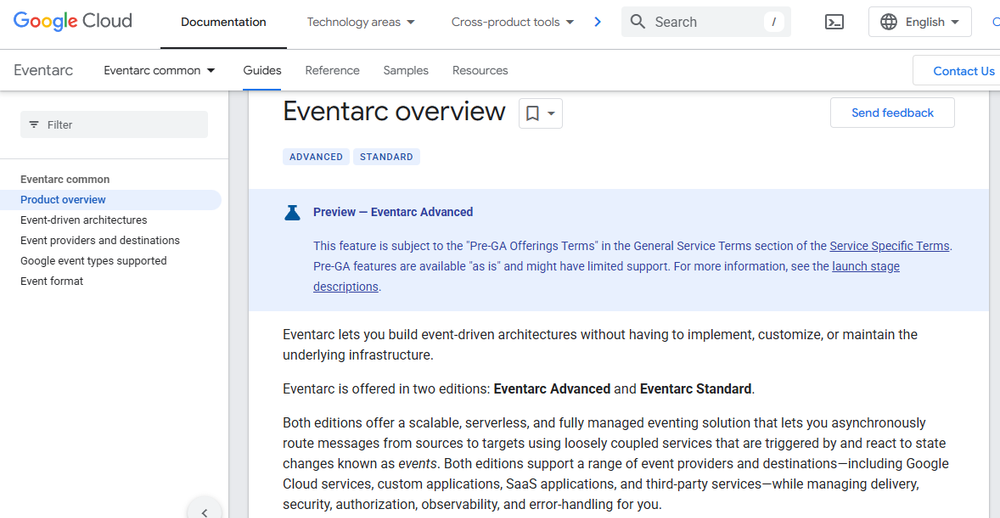The width and height of the screenshot is (1000, 518).
Task: Click the search magnifier icon
Action: pos(638,22)
